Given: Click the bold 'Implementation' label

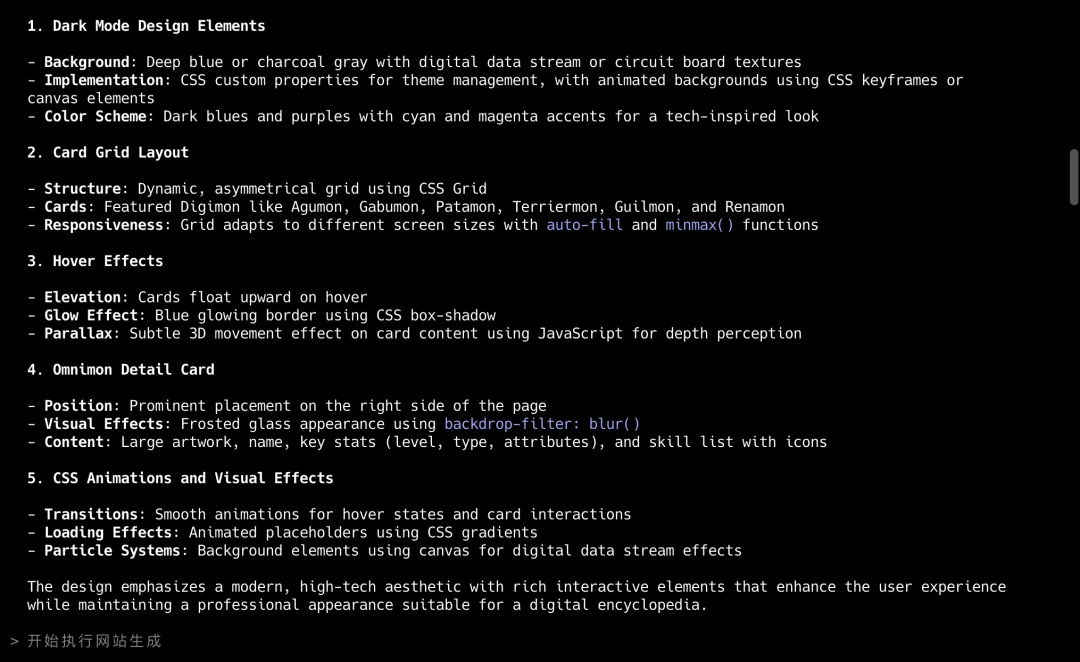Looking at the screenshot, I should coord(103,81).
